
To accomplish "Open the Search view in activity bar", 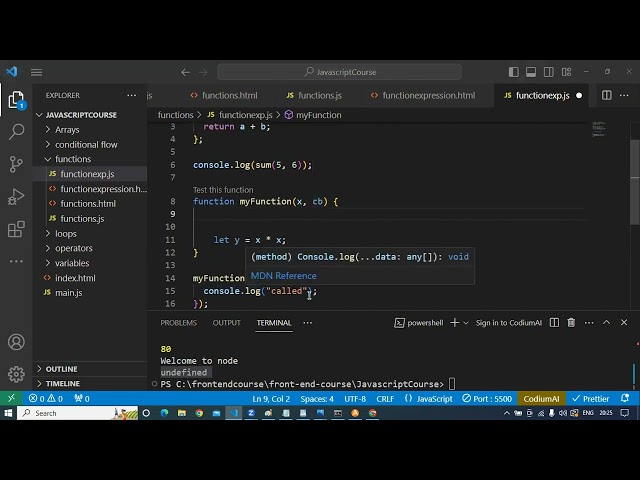I will [16, 132].
